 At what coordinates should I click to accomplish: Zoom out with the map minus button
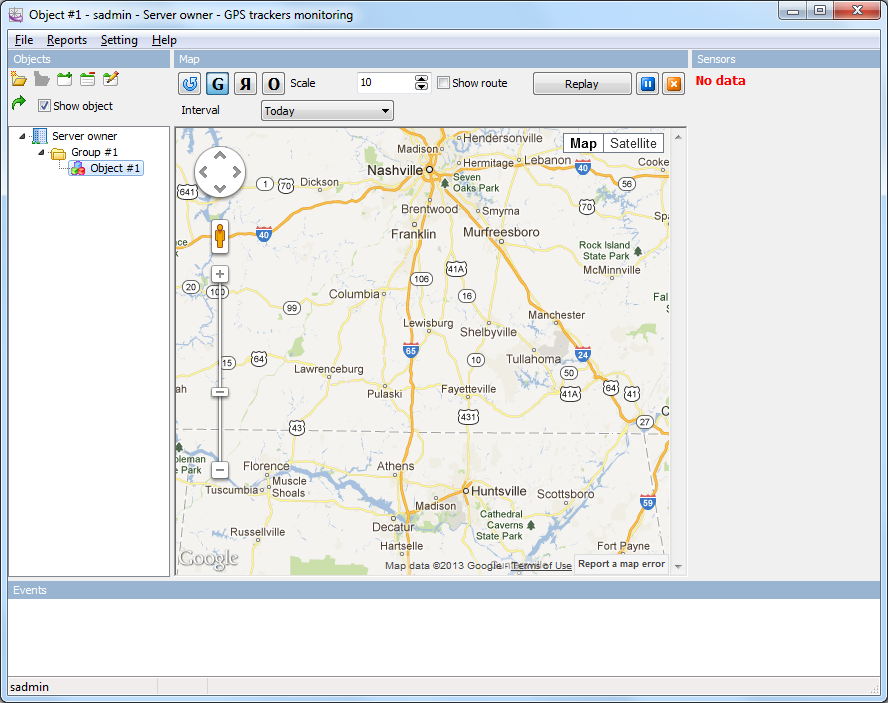tap(220, 470)
